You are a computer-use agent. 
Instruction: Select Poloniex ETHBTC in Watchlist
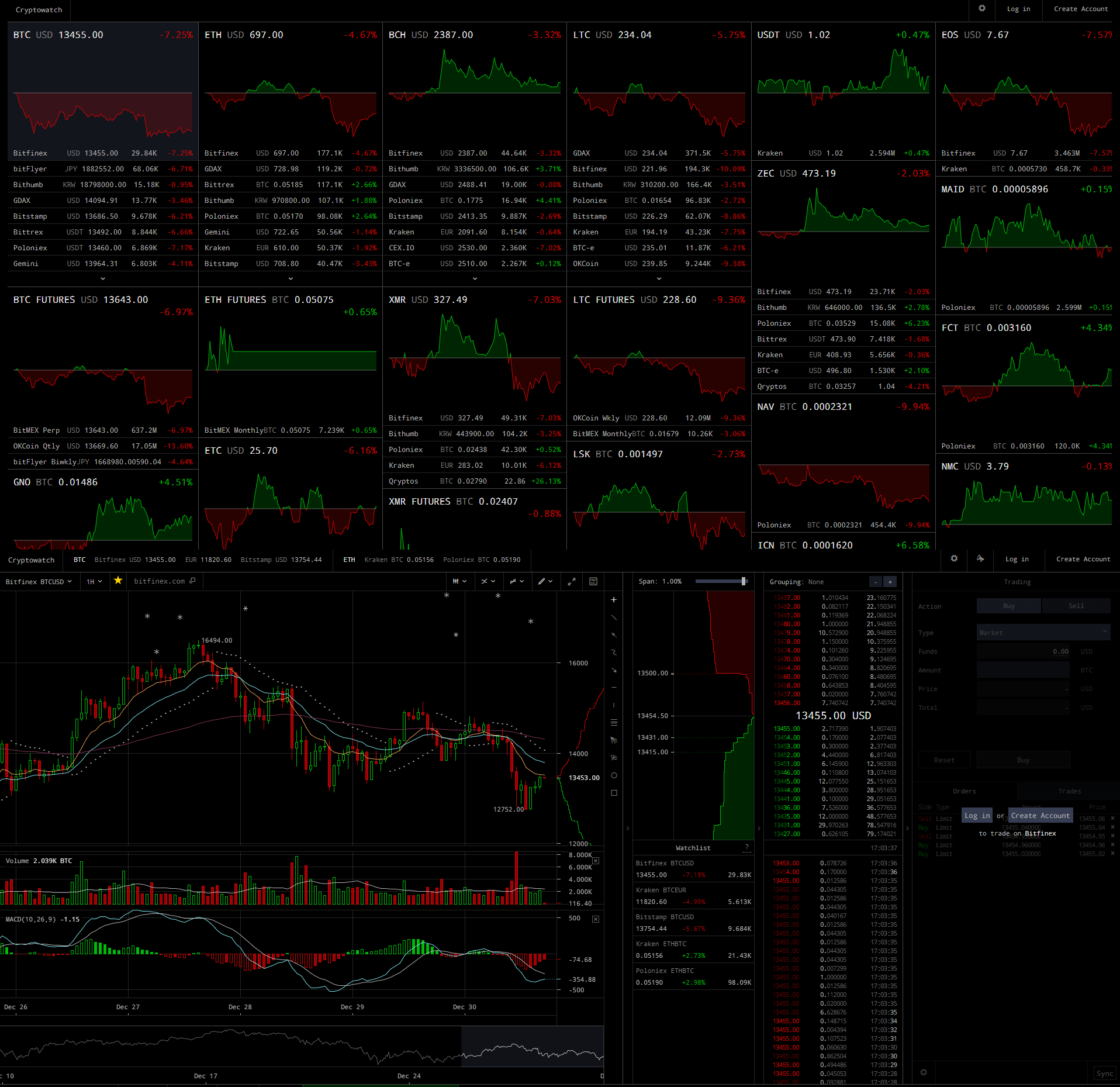pos(693,976)
